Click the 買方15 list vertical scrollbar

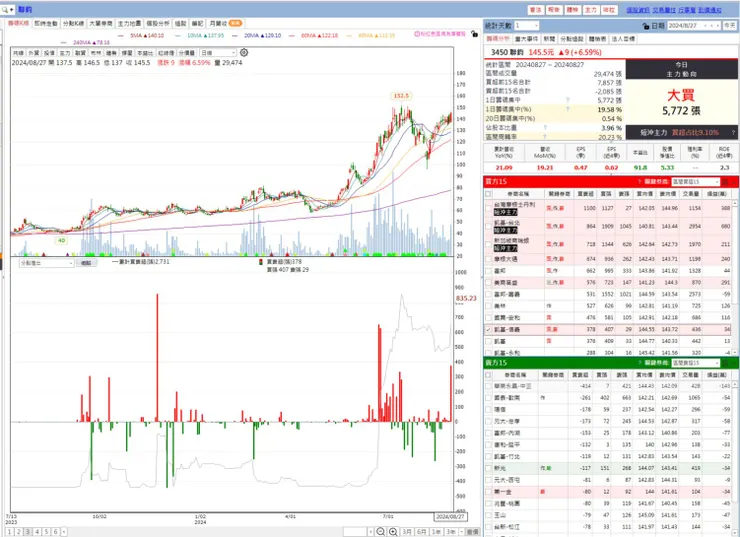735,277
